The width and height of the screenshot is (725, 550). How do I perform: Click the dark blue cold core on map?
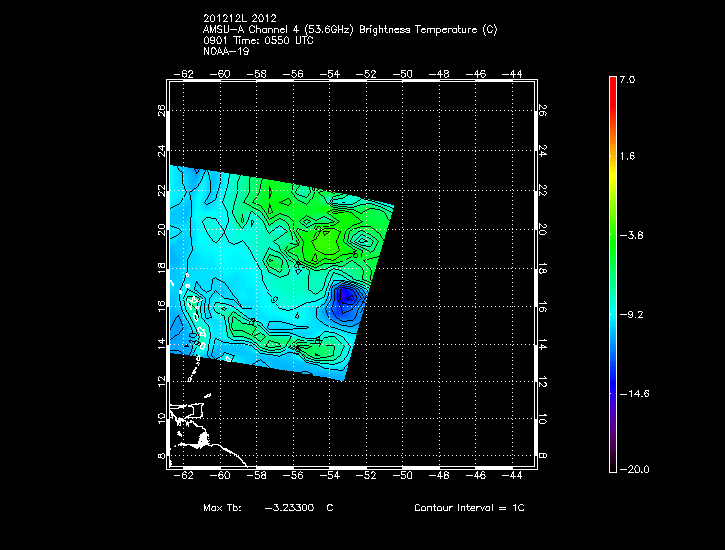click(x=345, y=297)
